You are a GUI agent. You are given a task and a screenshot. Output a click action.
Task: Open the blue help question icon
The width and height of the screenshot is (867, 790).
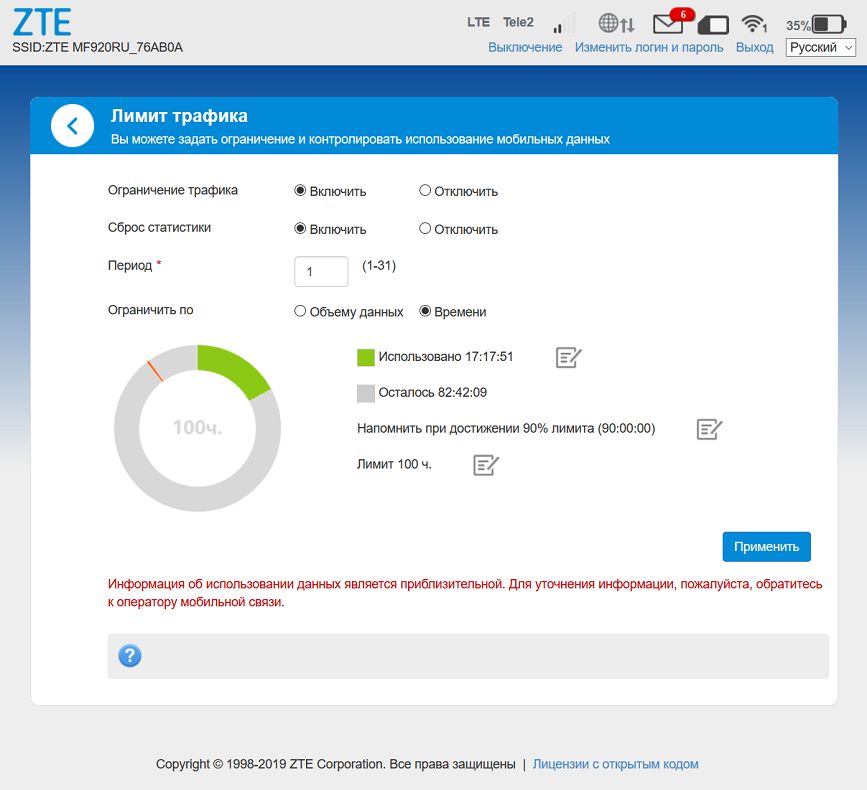(x=130, y=656)
